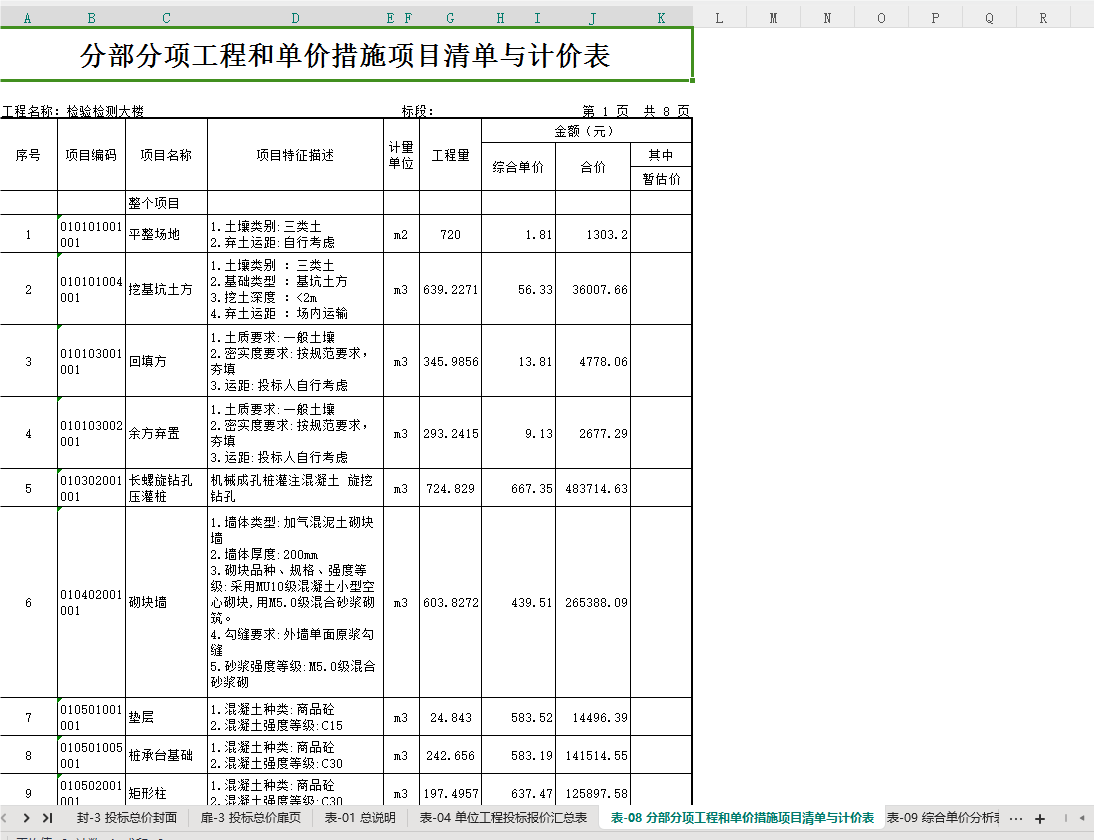Select column K header
Viewport: 1094px width, 840px height.
pyautogui.click(x=661, y=18)
